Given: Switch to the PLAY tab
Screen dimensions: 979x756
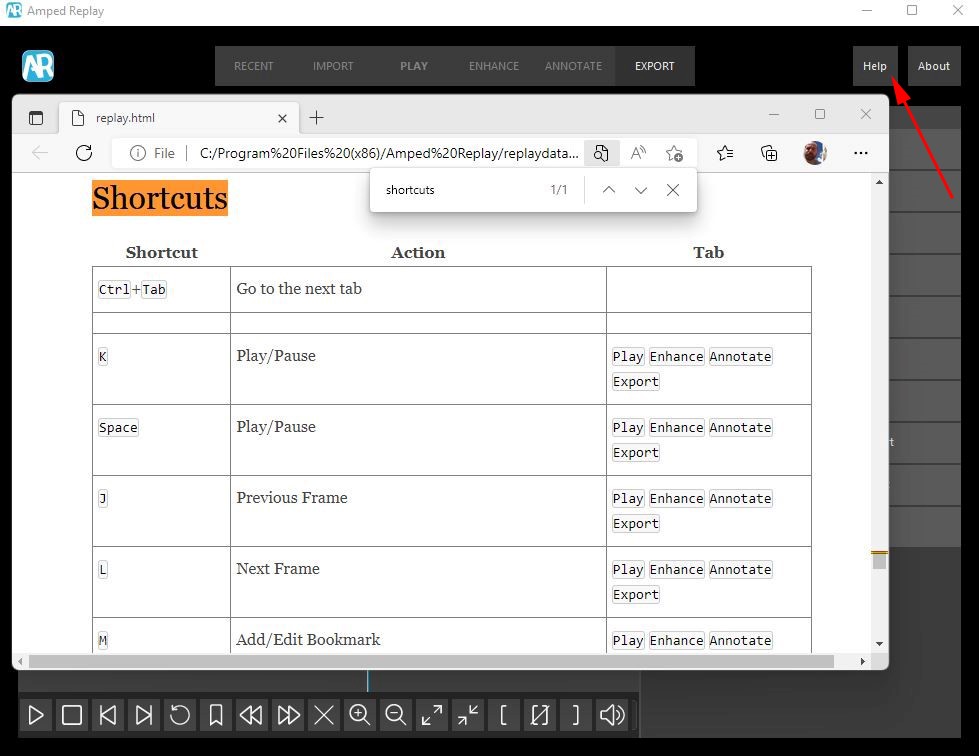Looking at the screenshot, I should tap(413, 66).
